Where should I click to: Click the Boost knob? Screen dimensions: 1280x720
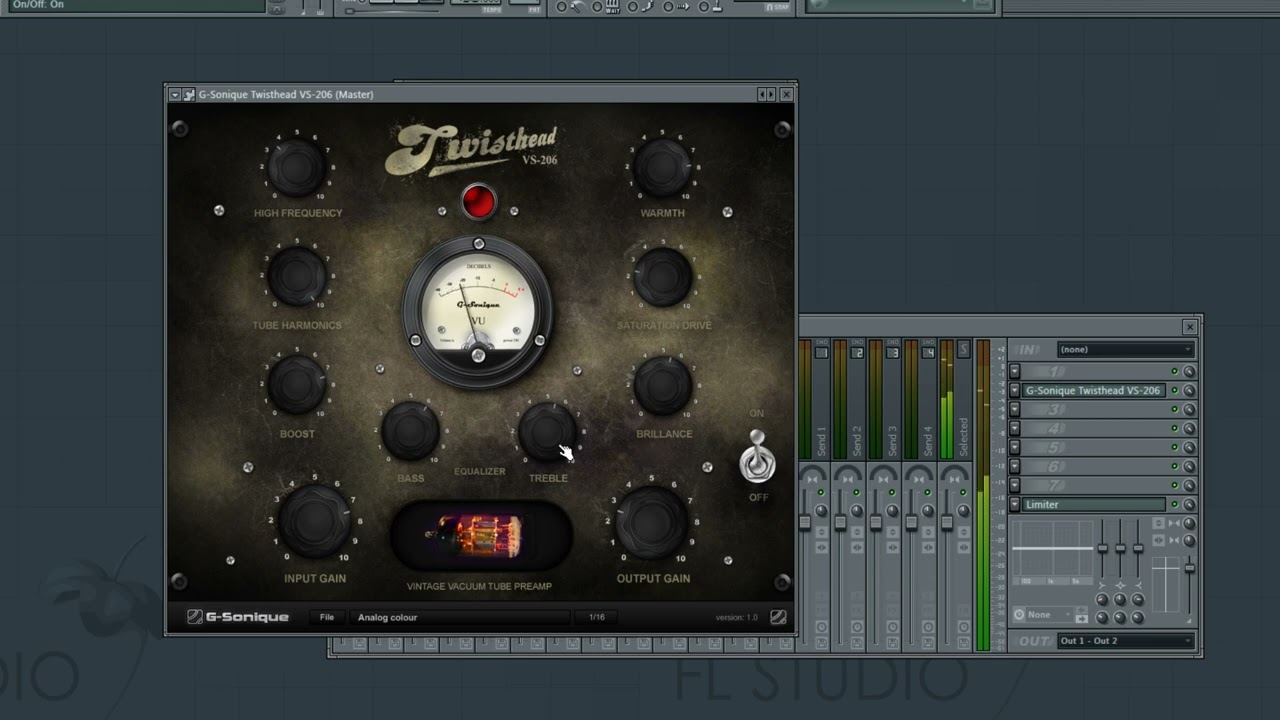[x=297, y=385]
